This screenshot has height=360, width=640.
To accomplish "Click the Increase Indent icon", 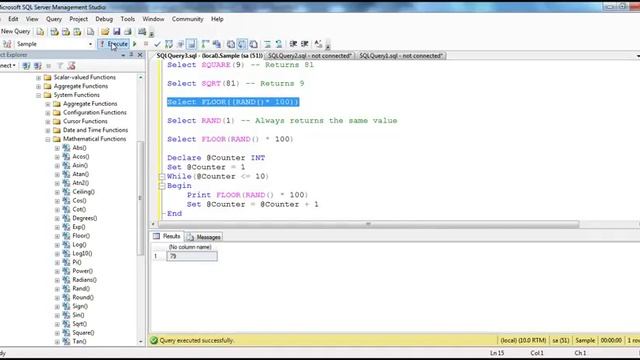I will click(x=304, y=44).
